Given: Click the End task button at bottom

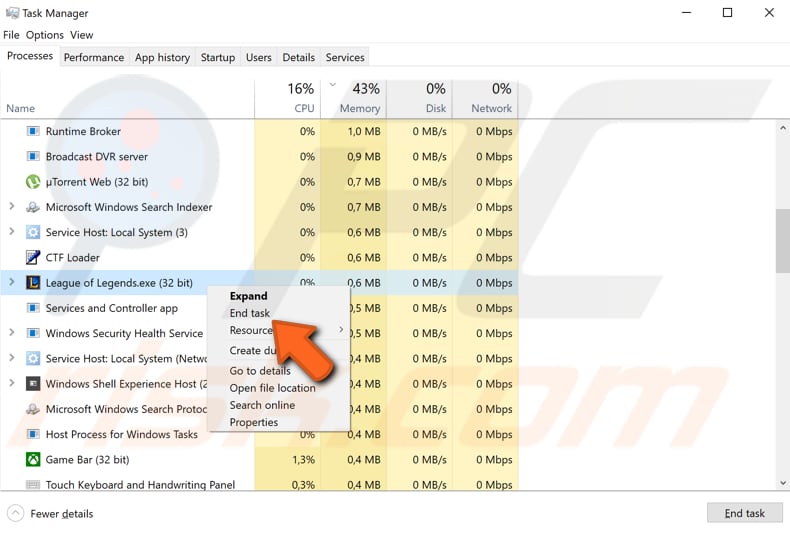Looking at the screenshot, I should tap(745, 513).
